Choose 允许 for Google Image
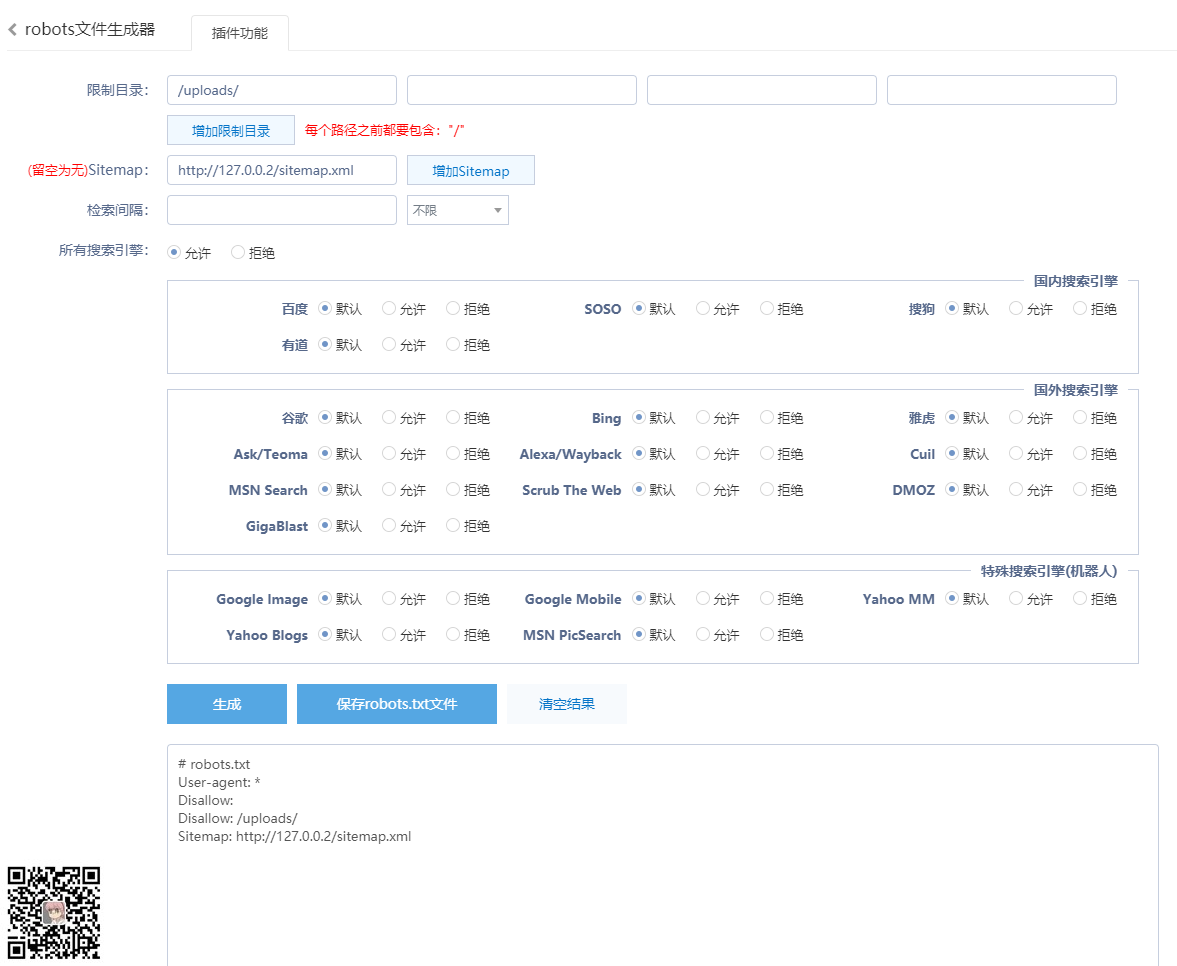Screen dimensions: 1177x966 click(389, 599)
